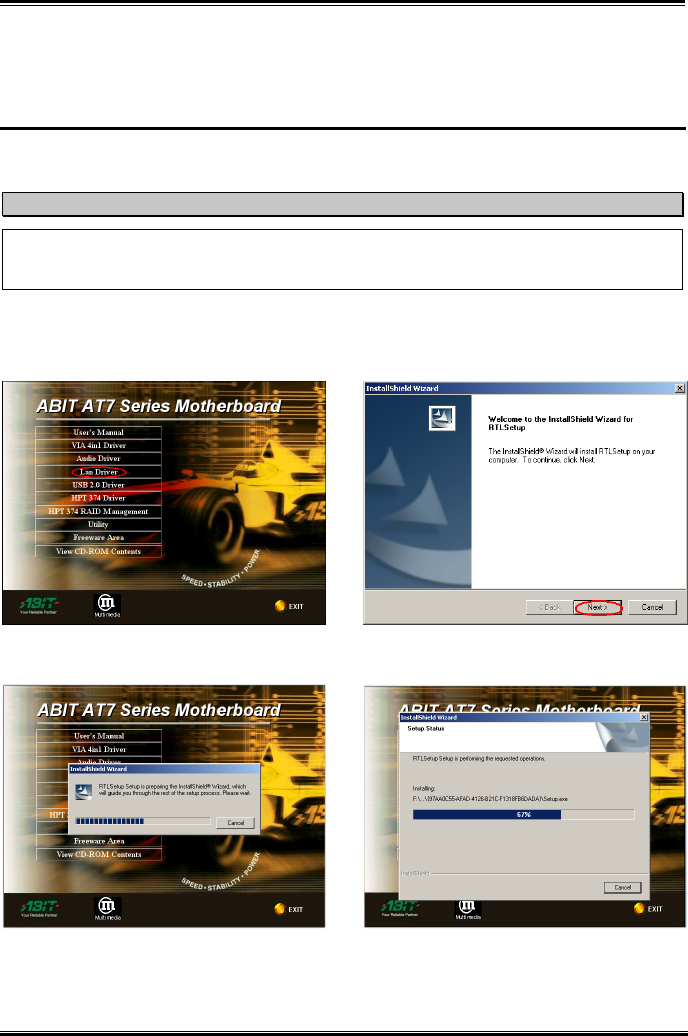Click the 'Welcome to the InstallShield Wizard for RTLSetup' heading
This screenshot has height=1036, width=688.
560,423
